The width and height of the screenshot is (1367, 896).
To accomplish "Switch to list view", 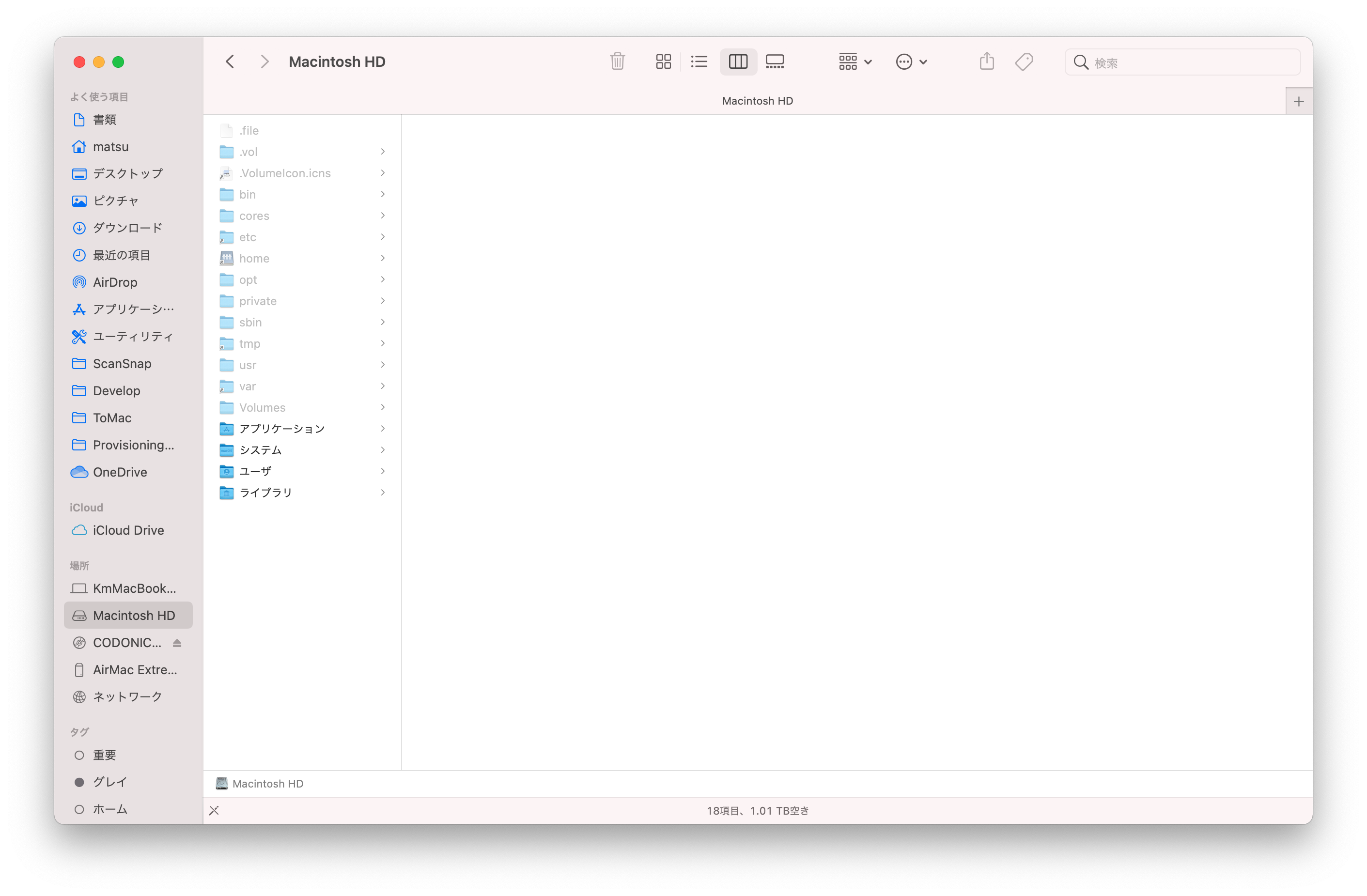I will [x=699, y=62].
